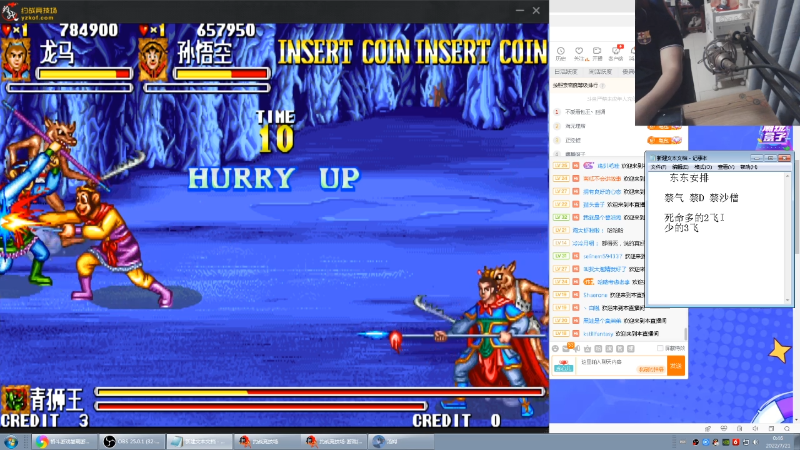Switch to the first game platform taskbar item
This screenshot has width=800, height=450.
coord(267,441)
